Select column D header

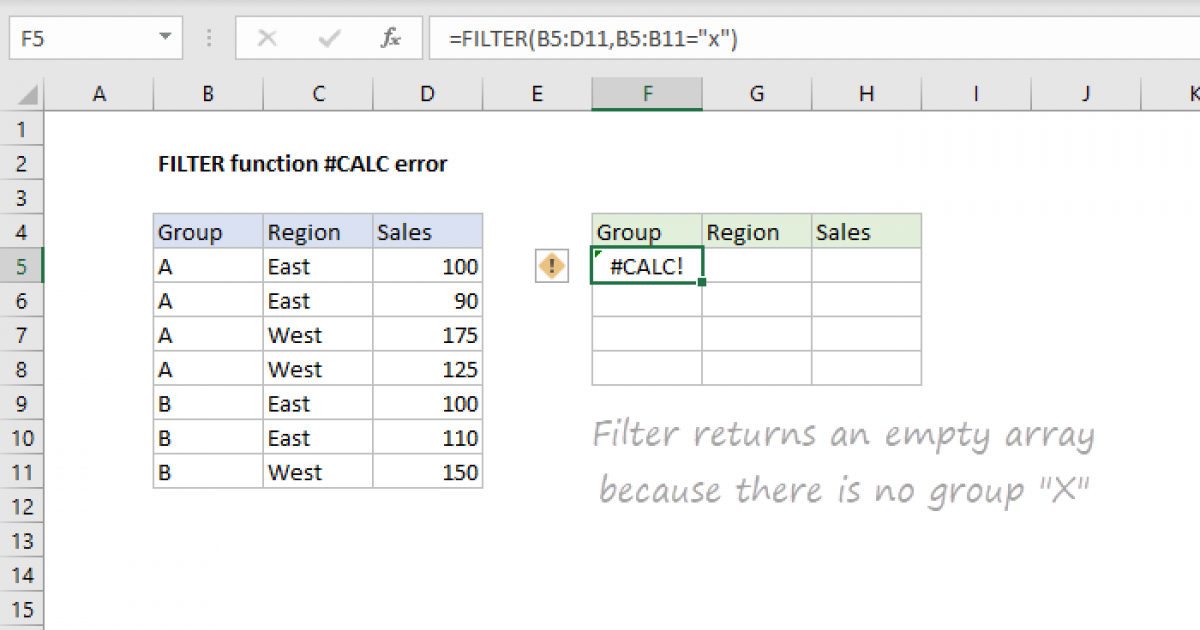[x=427, y=94]
